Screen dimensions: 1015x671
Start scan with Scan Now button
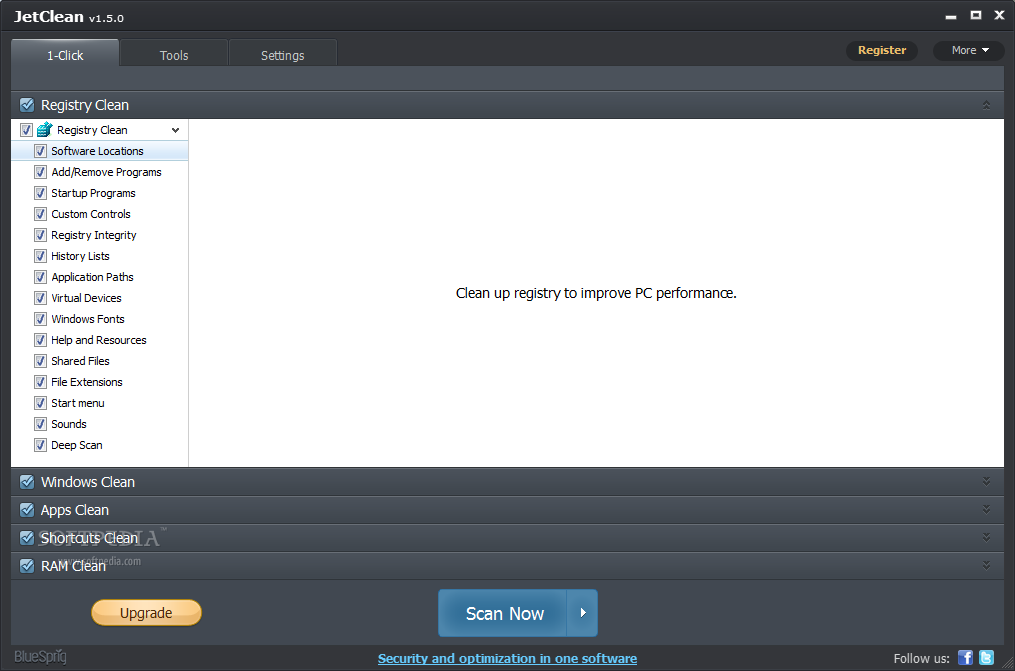coord(503,613)
